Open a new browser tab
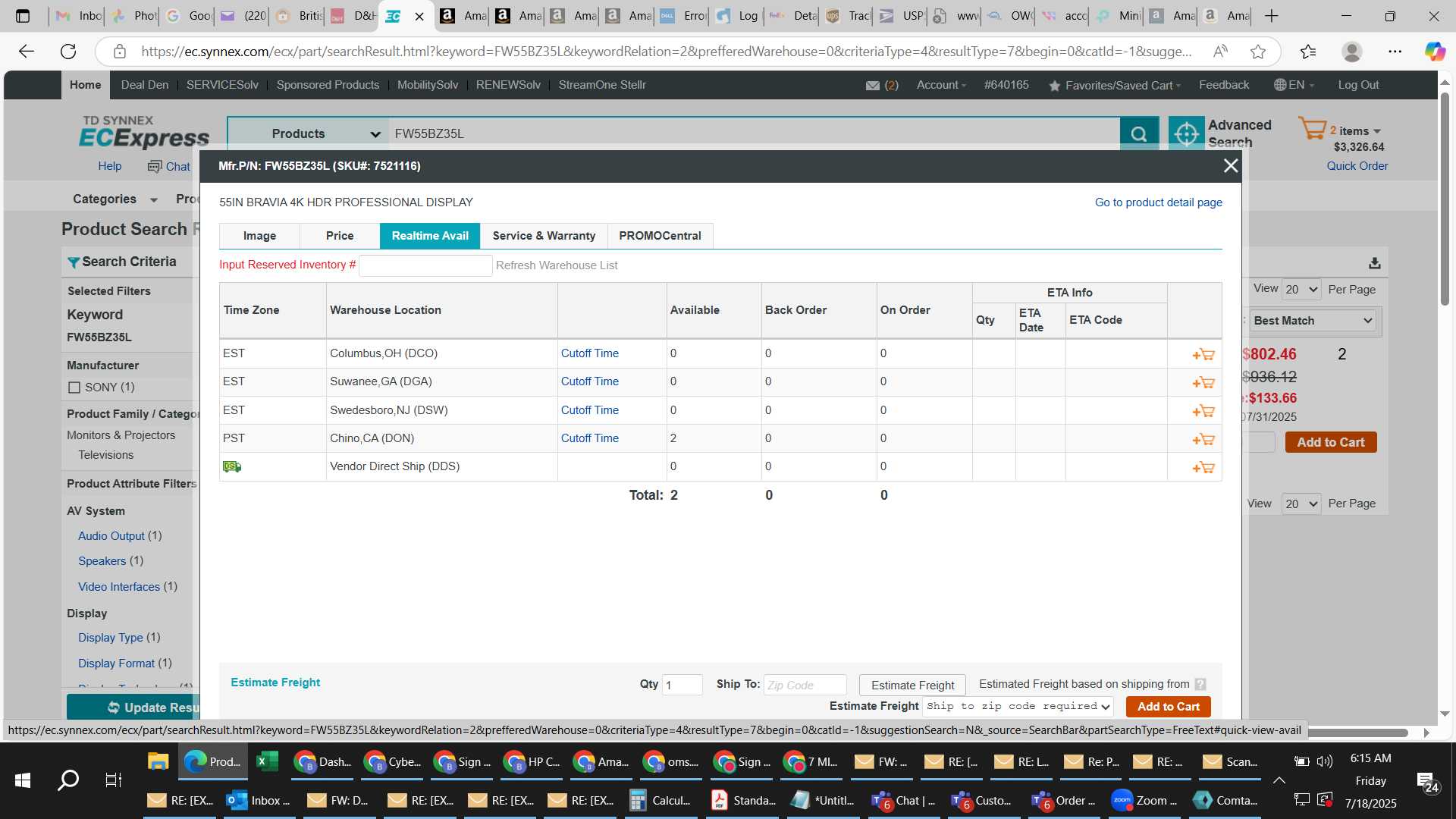Screen dimensions: 1456x819 click(1272, 16)
